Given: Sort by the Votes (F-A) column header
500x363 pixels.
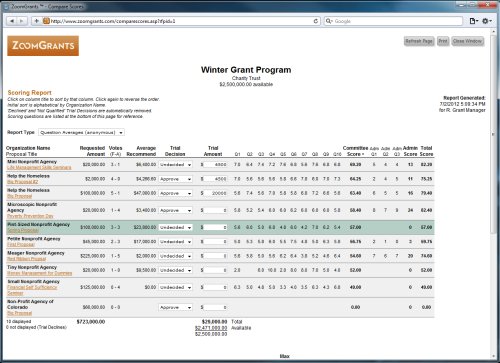Looking at the screenshot, I should 115,151.
